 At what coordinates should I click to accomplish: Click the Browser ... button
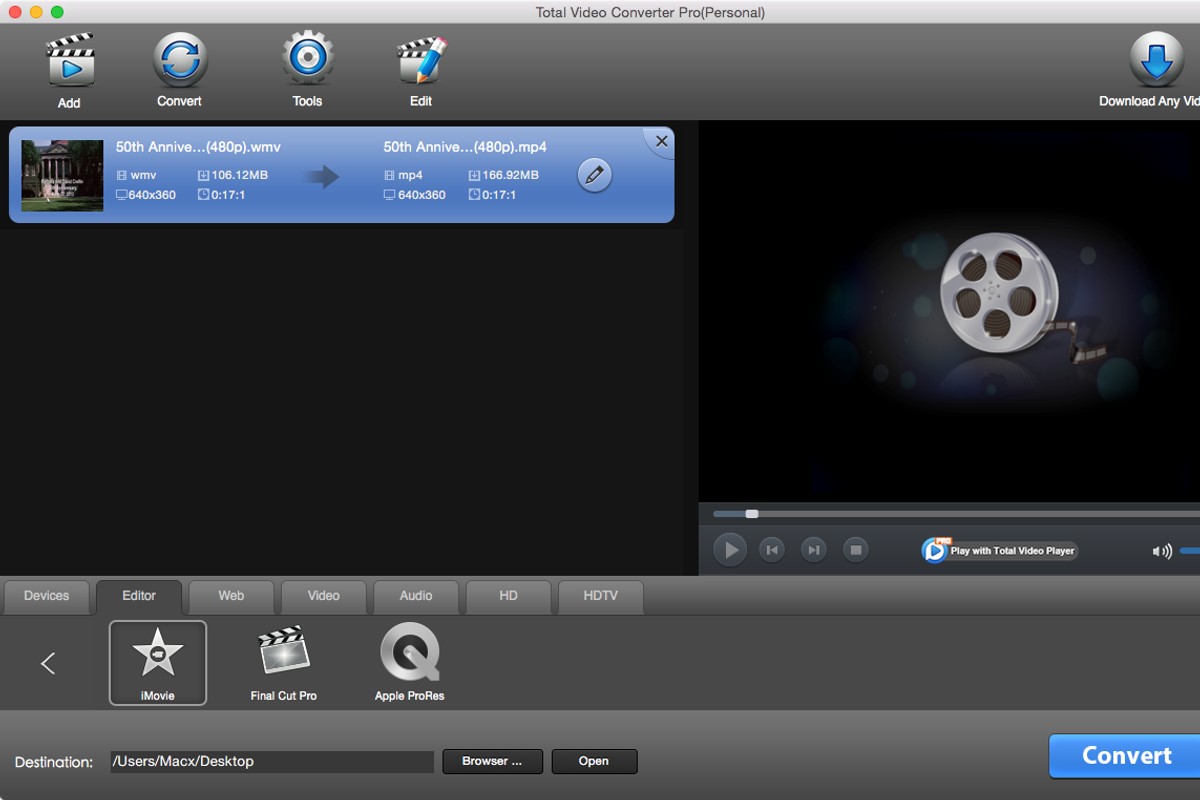point(492,761)
